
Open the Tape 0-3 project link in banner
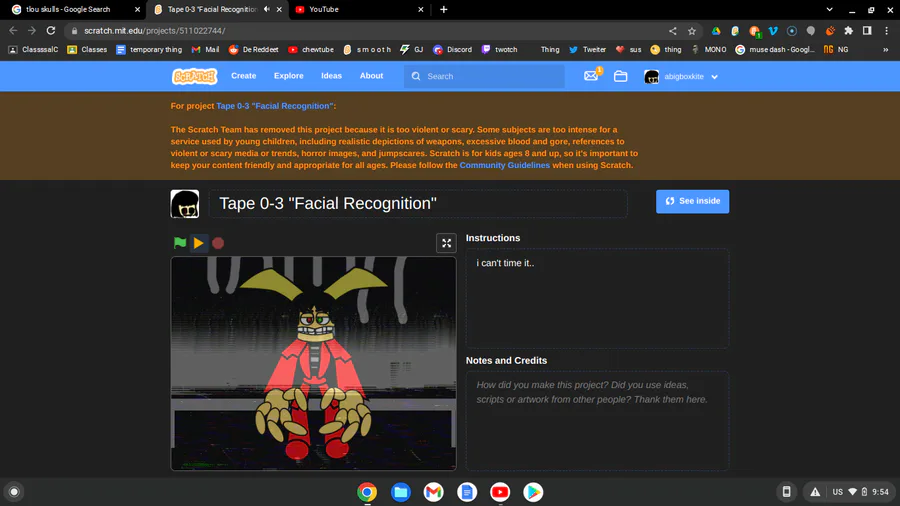[x=274, y=106]
